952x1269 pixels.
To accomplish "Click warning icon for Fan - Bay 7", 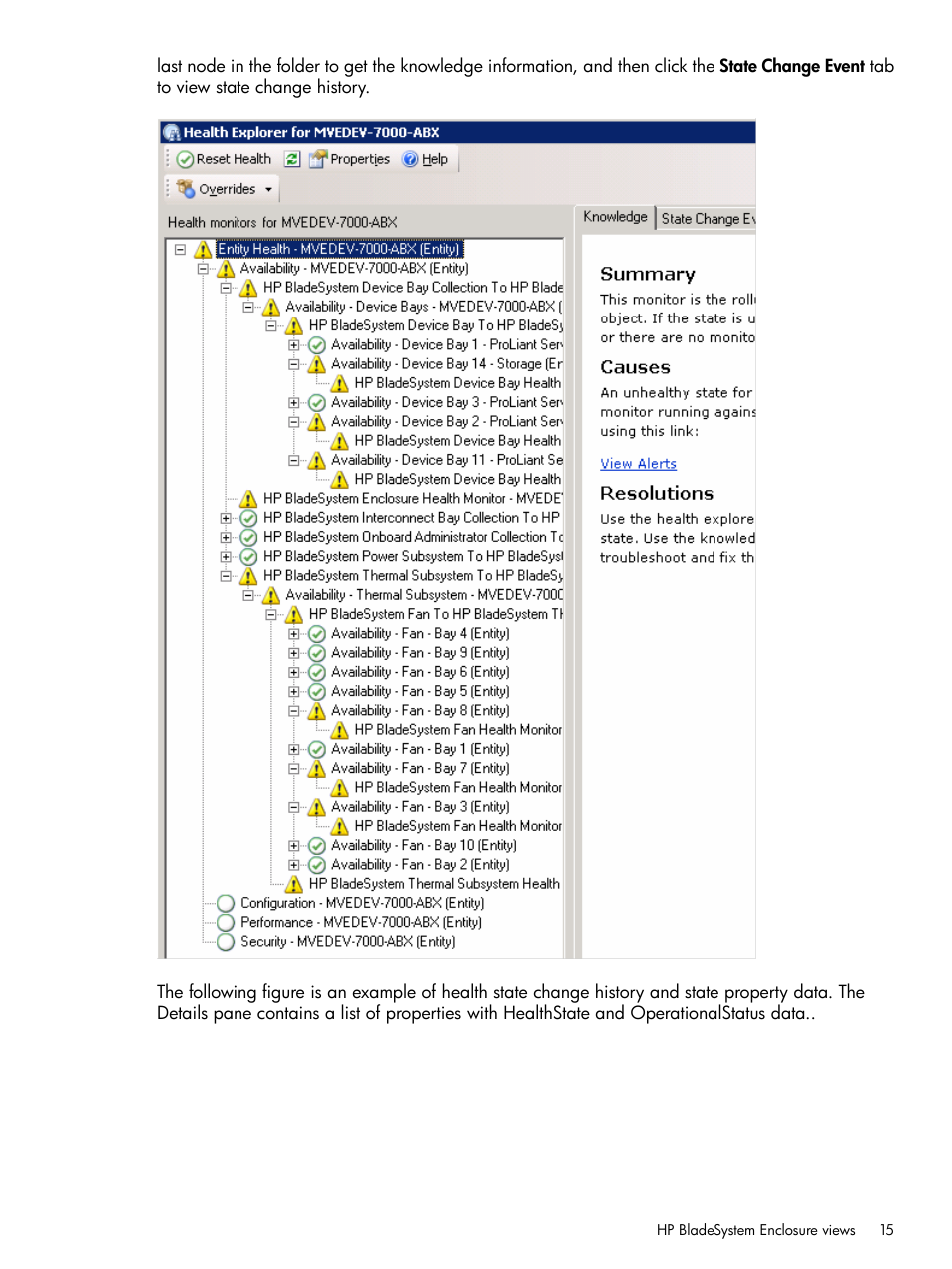I will 317,769.
